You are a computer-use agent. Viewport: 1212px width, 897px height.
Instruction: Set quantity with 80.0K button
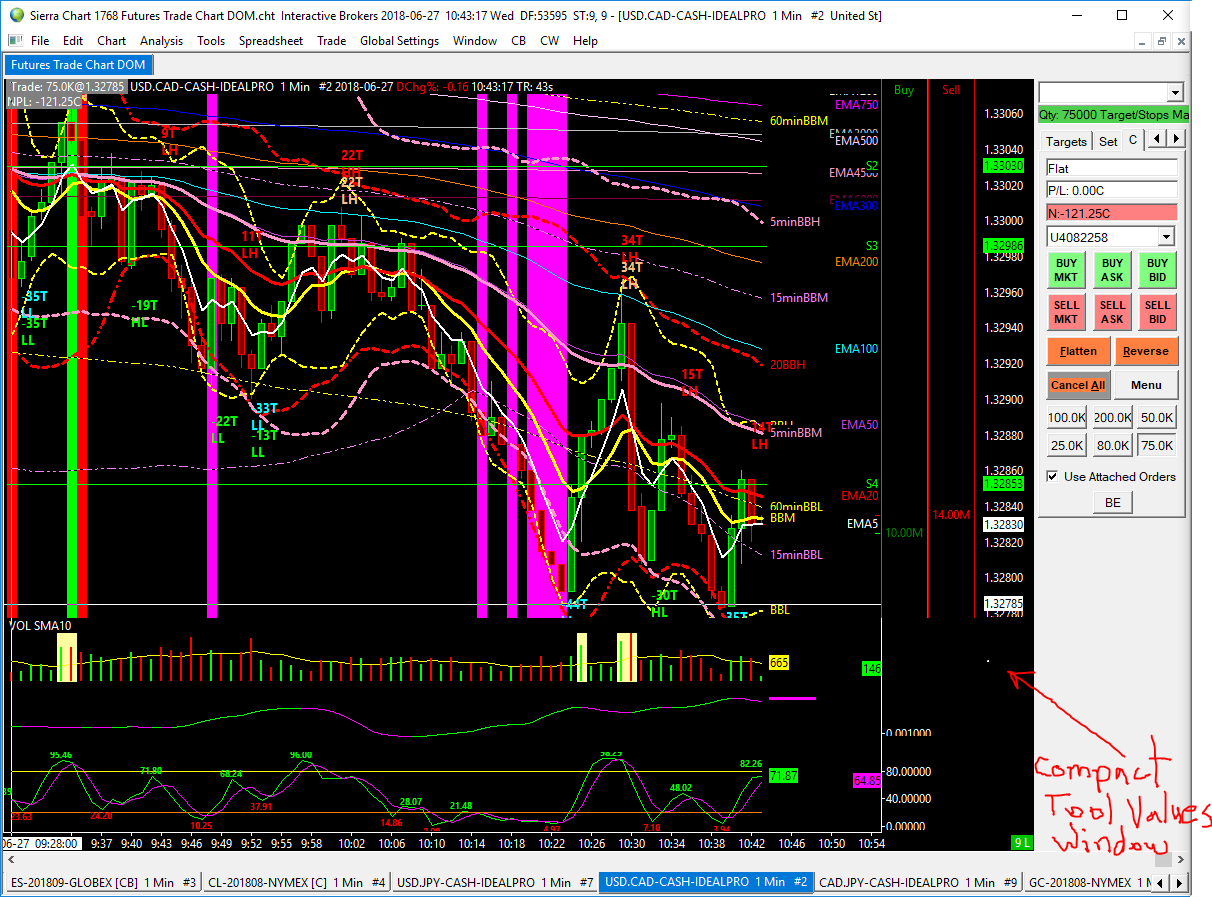pos(1112,446)
